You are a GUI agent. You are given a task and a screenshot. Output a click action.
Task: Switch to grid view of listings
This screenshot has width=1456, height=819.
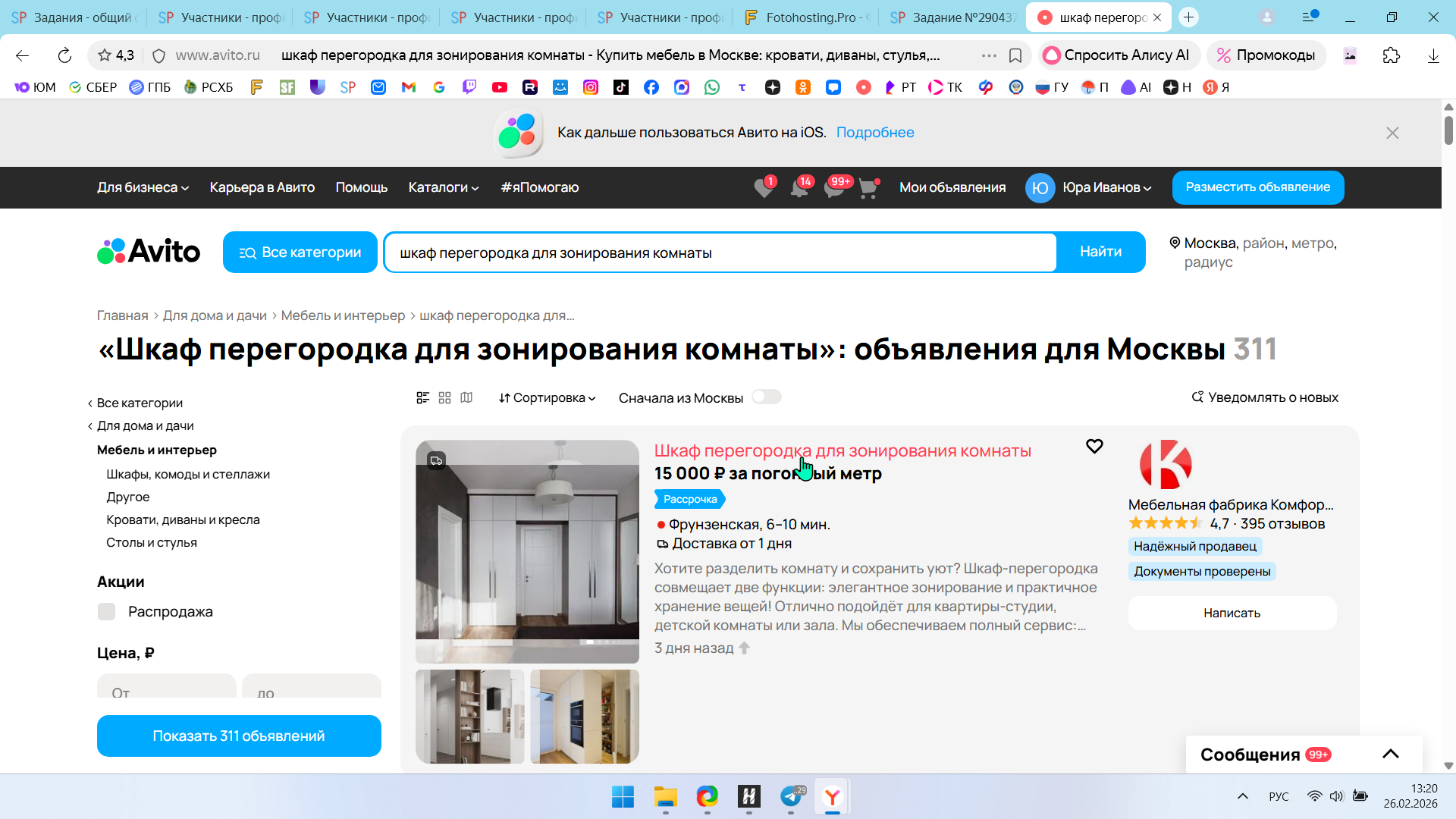(444, 397)
